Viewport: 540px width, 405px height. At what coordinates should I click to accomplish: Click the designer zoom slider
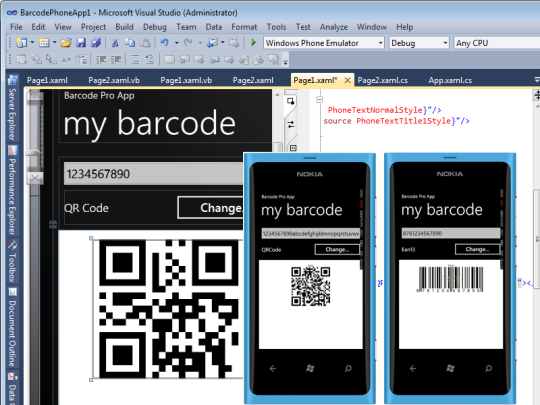coord(35,134)
